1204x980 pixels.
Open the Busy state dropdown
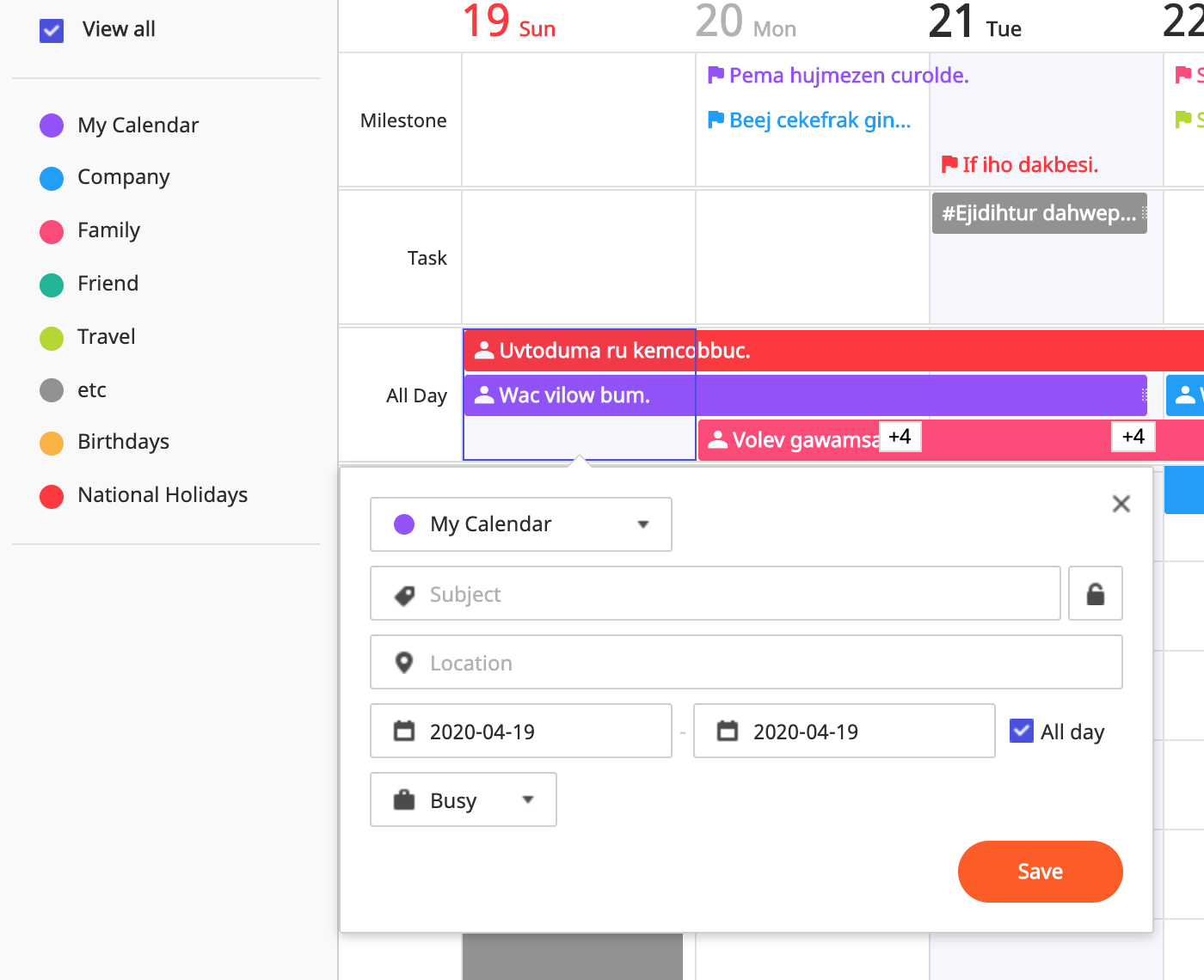click(x=527, y=799)
